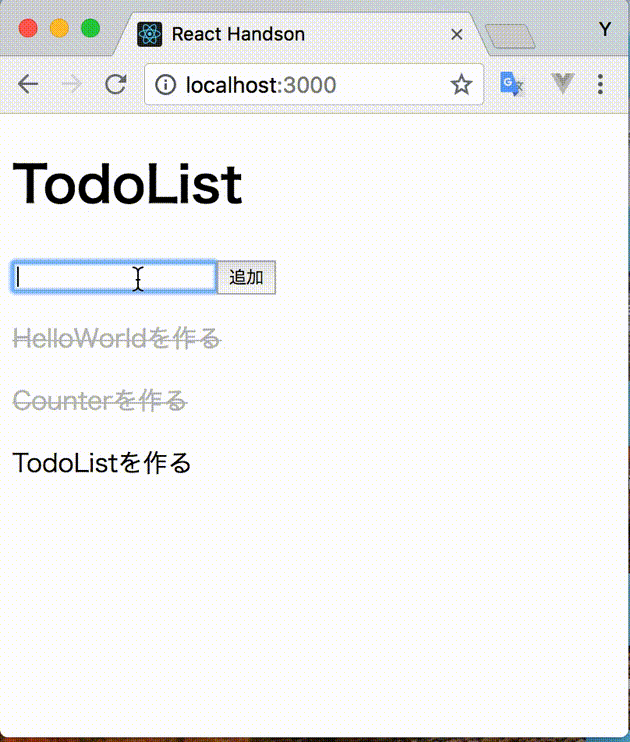Click the greyed-out forward arrow
630x742 pixels.
pos(71,85)
